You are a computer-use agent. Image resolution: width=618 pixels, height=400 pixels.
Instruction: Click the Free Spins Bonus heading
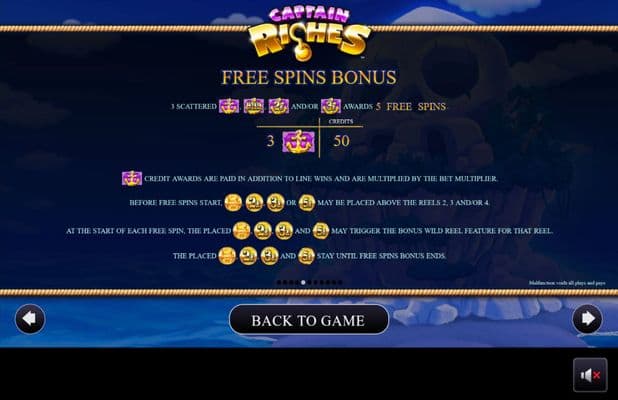click(x=309, y=77)
